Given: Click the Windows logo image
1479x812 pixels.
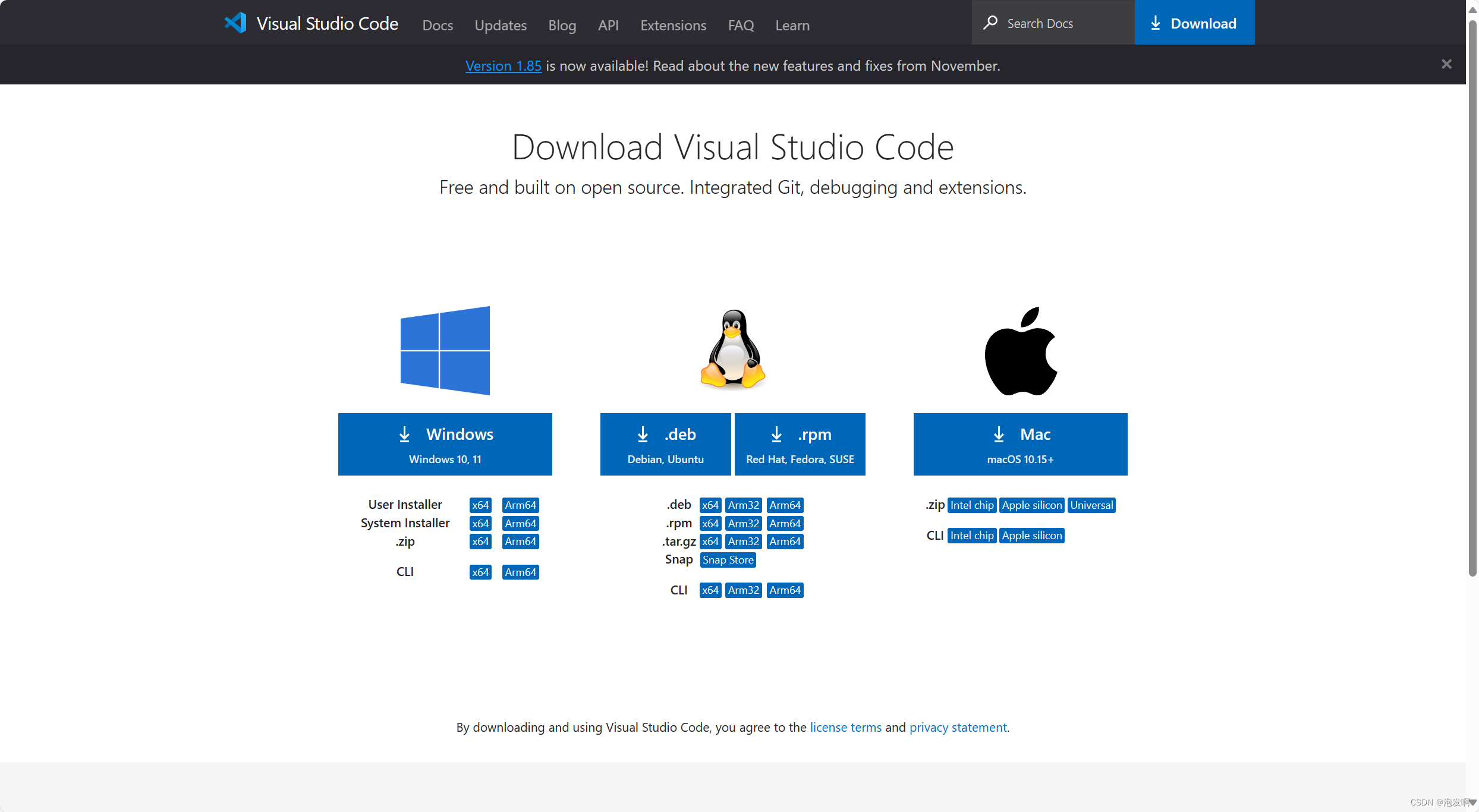Looking at the screenshot, I should pos(445,350).
